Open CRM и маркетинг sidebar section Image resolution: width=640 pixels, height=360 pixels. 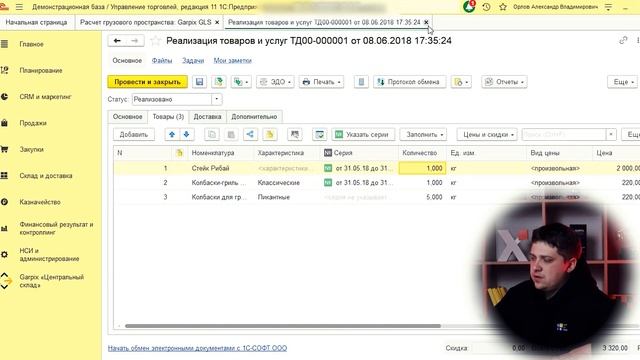45,97
